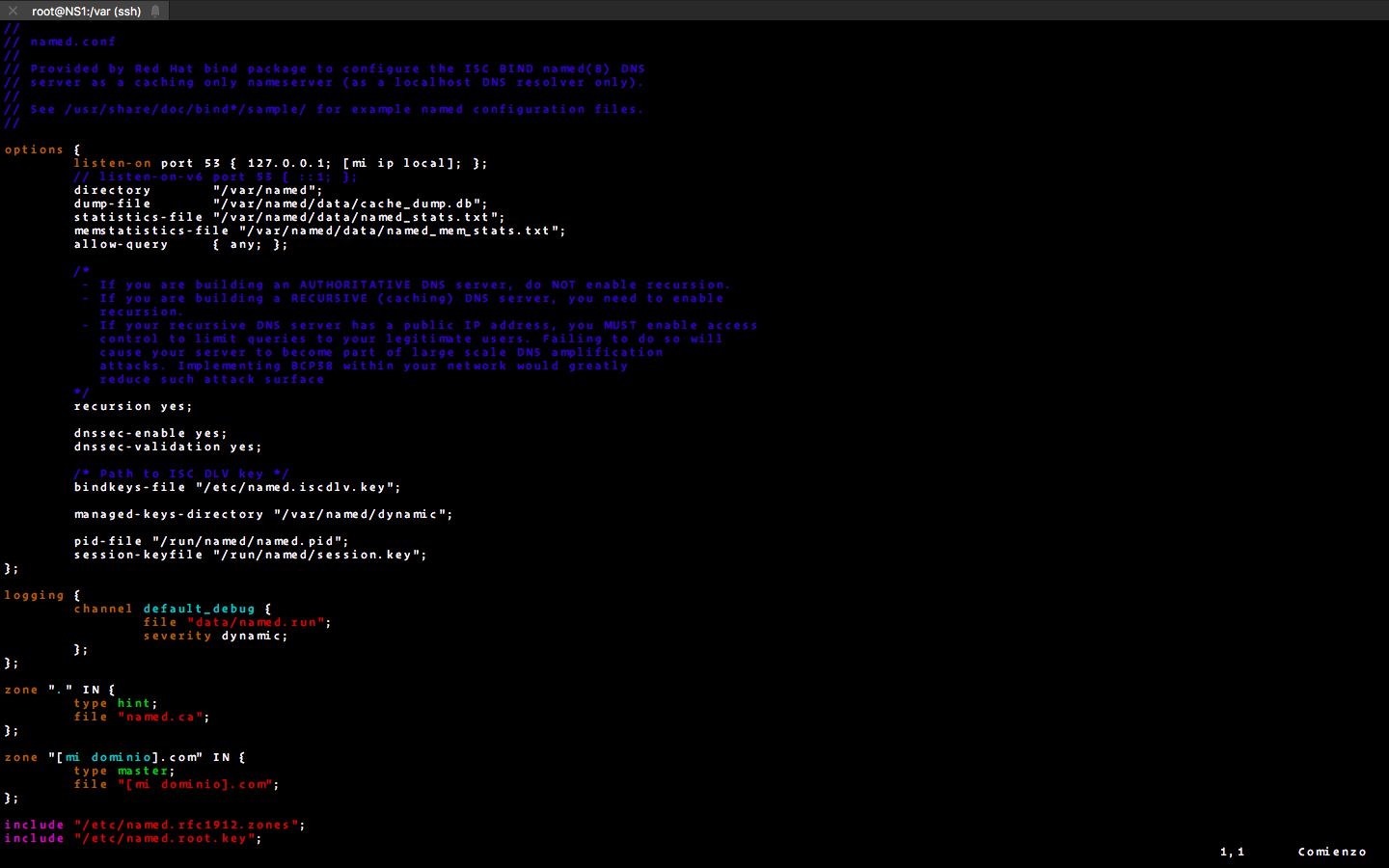
Task: Click the 'Implementing BCP38' comment line
Action: pos(364,366)
